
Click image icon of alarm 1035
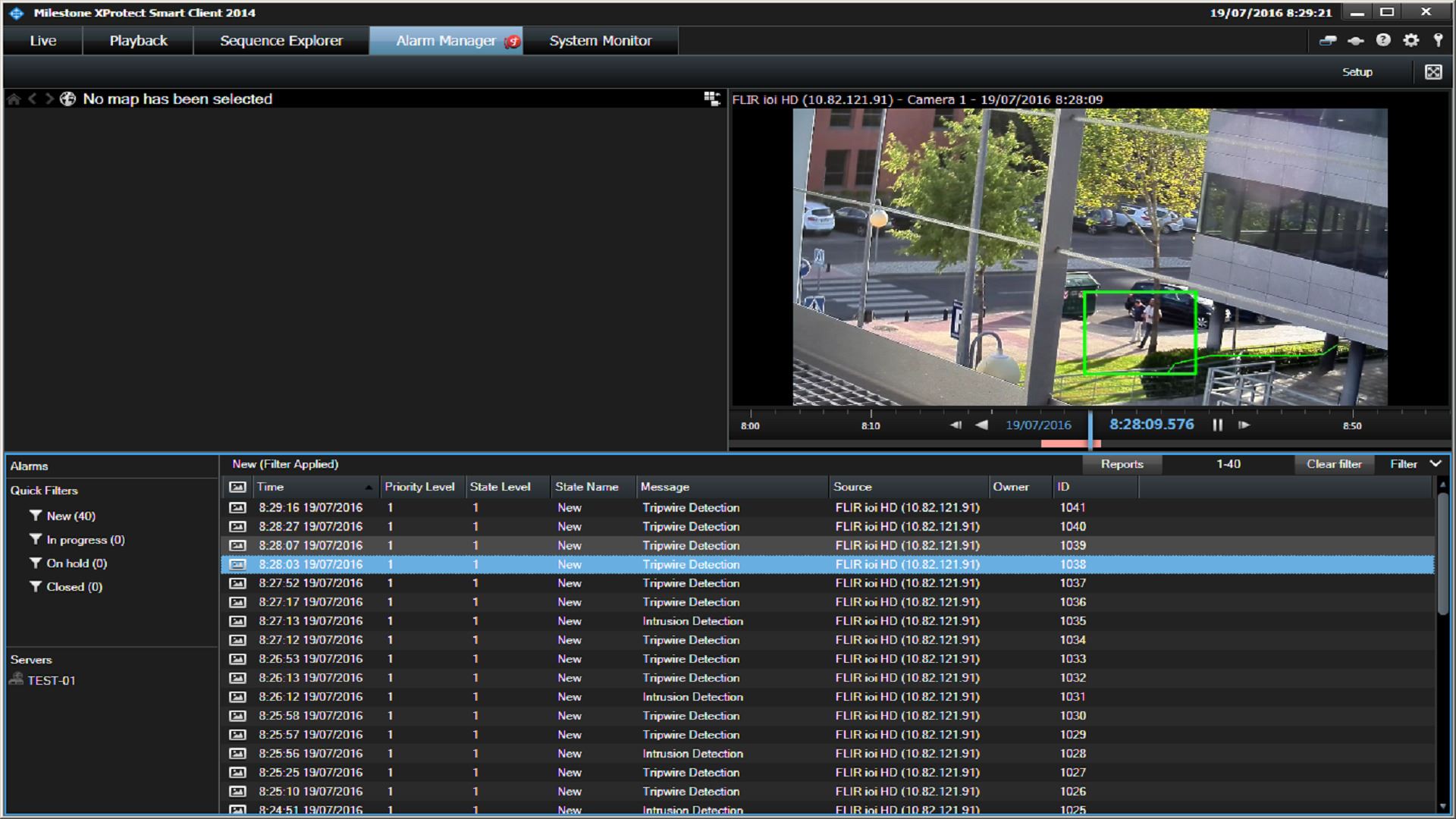point(237,622)
